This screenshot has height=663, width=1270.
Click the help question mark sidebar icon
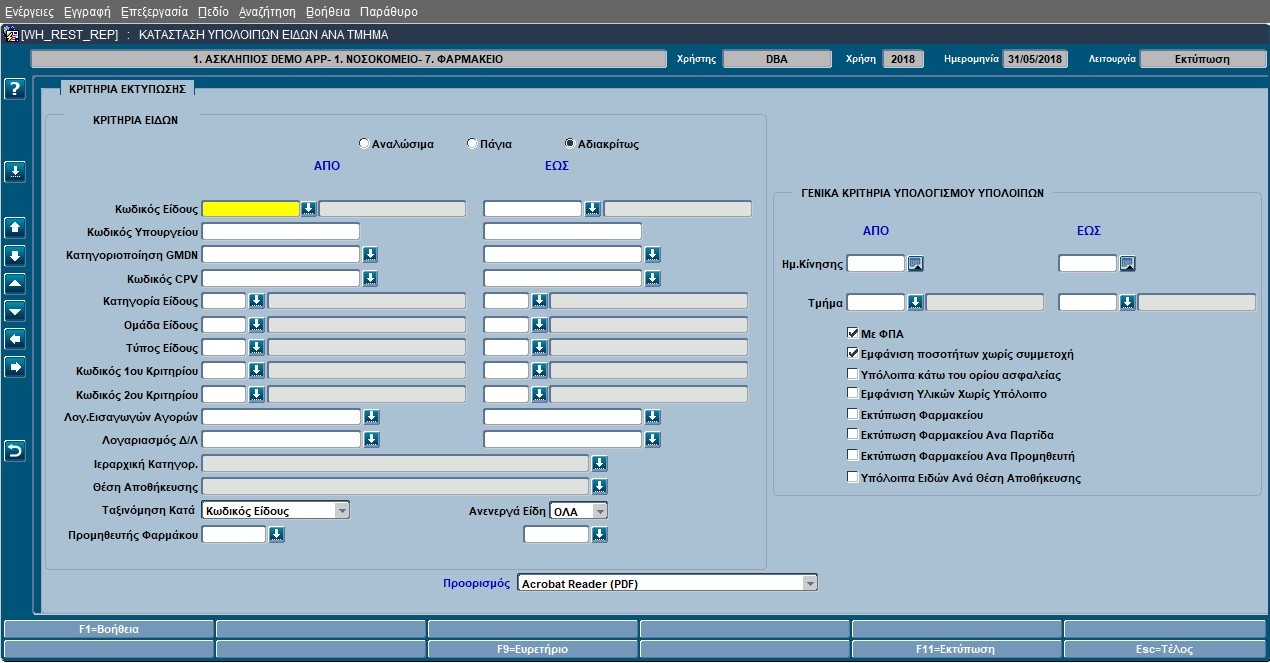15,90
